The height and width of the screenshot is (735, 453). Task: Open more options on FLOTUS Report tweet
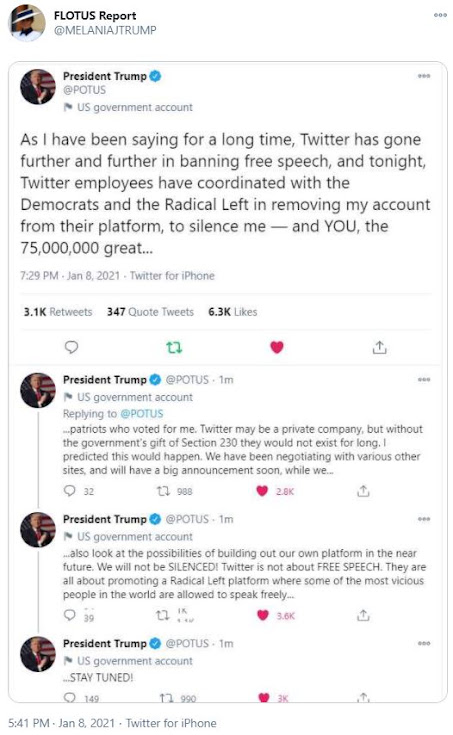coord(440,15)
